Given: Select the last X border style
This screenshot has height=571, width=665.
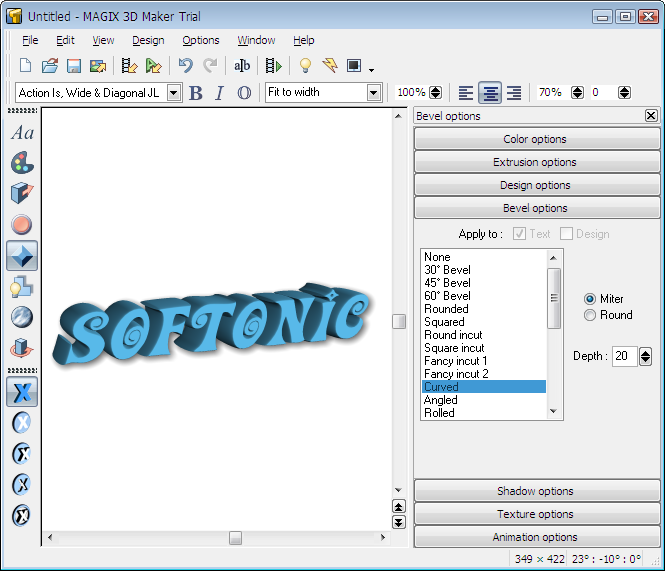Looking at the screenshot, I should point(22,515).
